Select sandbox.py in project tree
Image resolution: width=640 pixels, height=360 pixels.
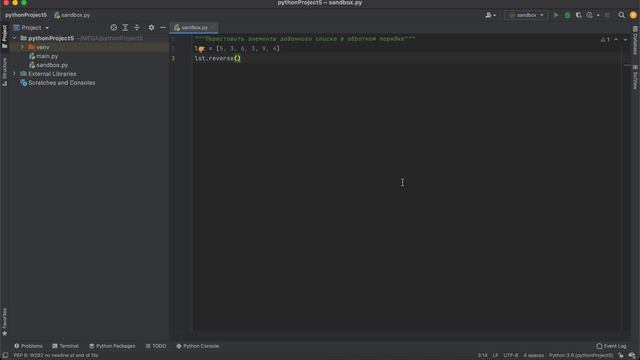48,65
